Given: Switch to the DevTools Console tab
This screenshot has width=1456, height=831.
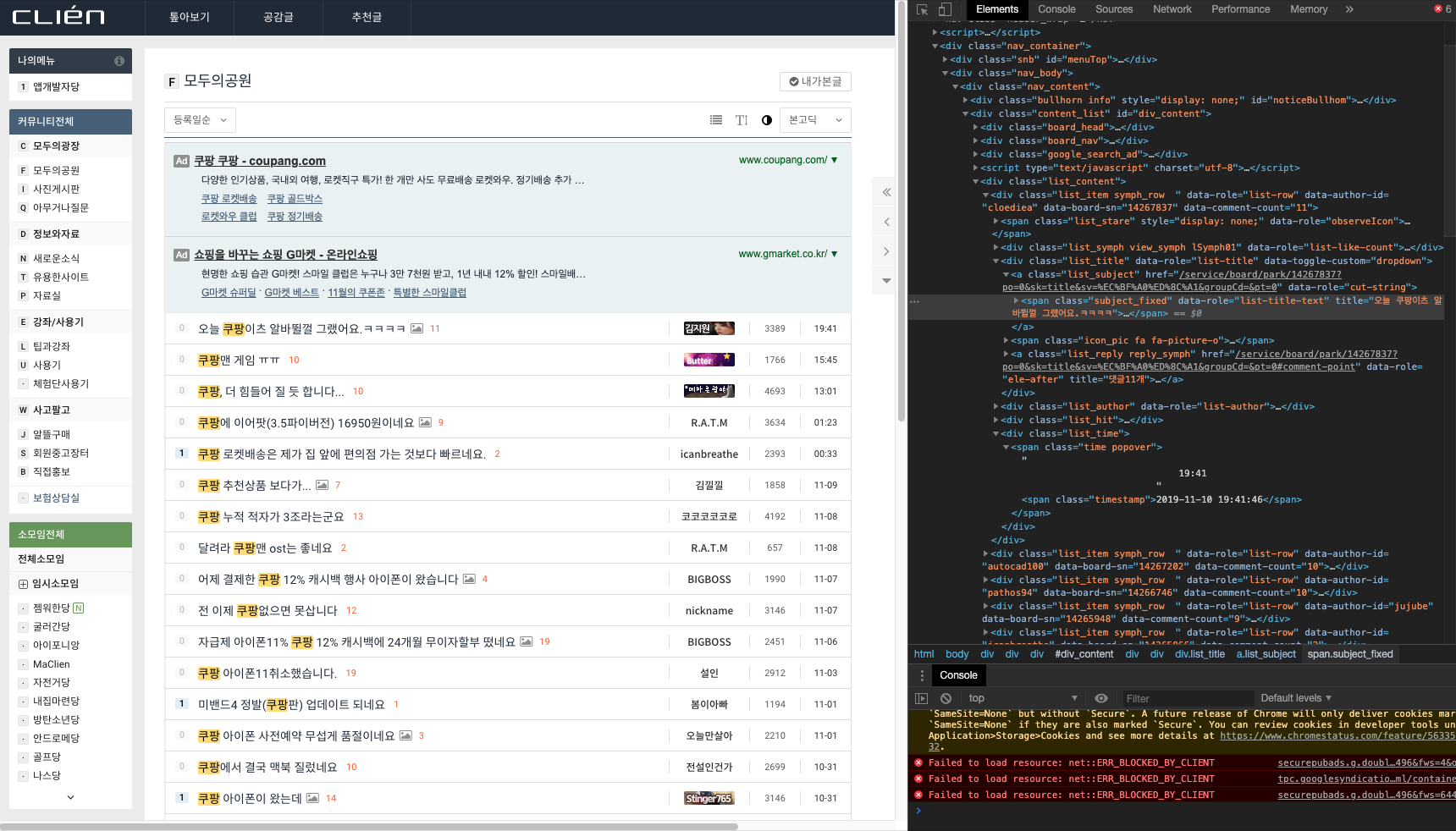Looking at the screenshot, I should pos(1056,9).
